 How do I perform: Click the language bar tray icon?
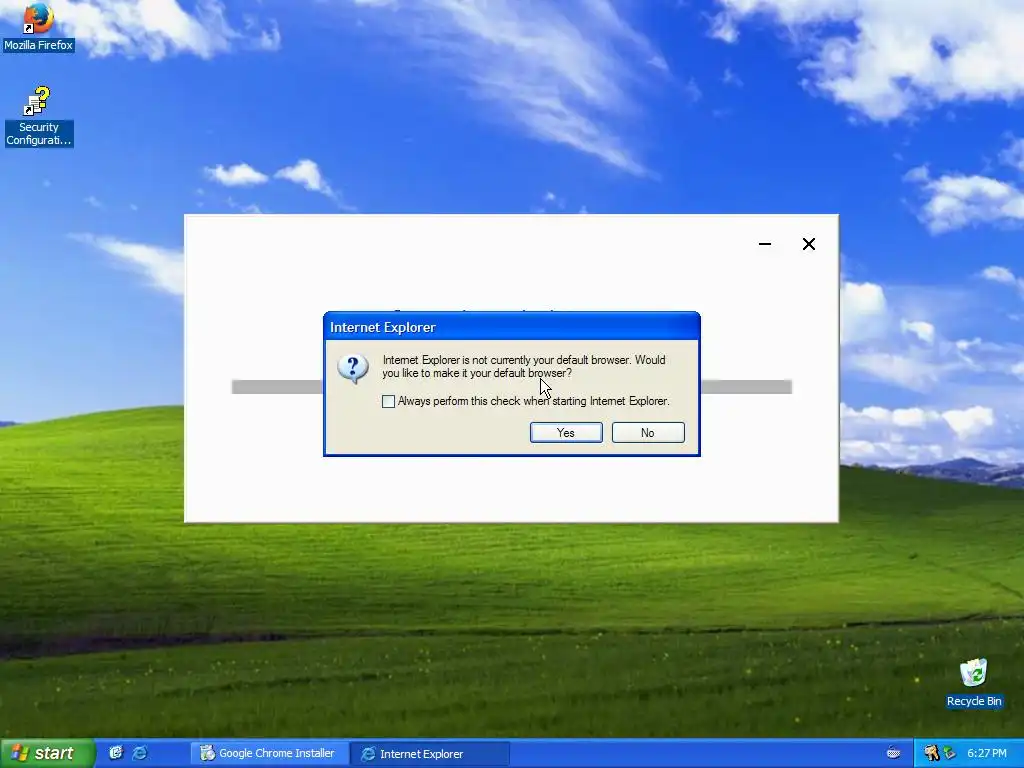(x=893, y=753)
